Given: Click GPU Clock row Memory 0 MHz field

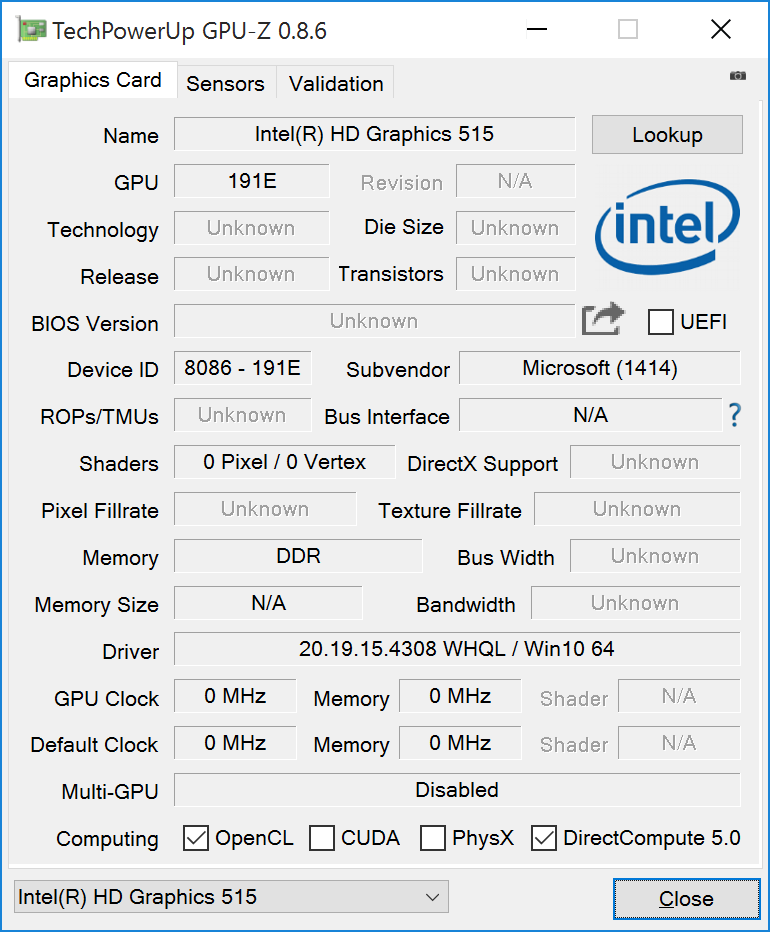Looking at the screenshot, I should point(460,695).
